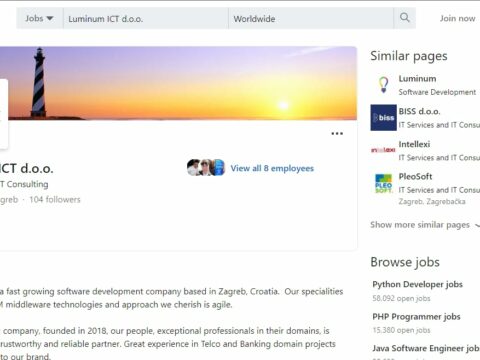Click the Worldwide location field
480x360 pixels.
pyautogui.click(x=311, y=19)
